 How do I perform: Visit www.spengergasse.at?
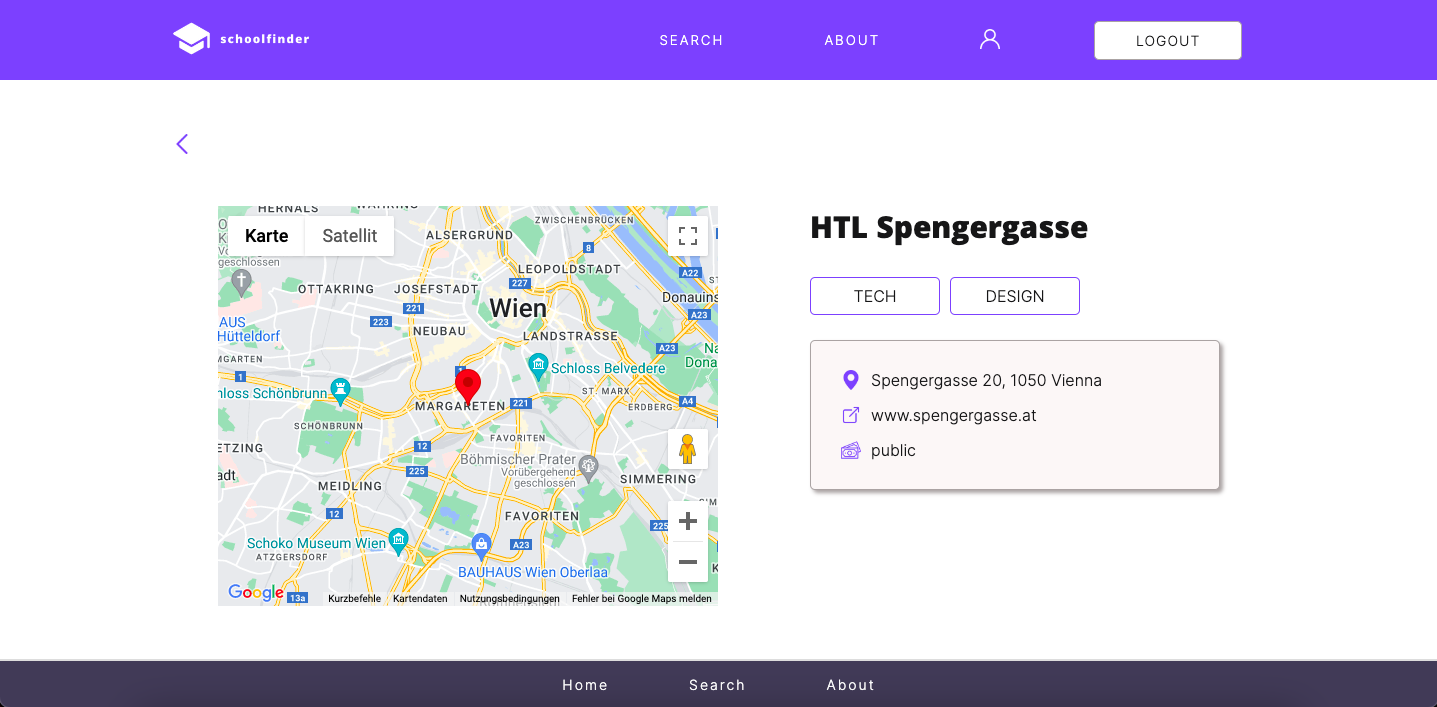click(953, 415)
